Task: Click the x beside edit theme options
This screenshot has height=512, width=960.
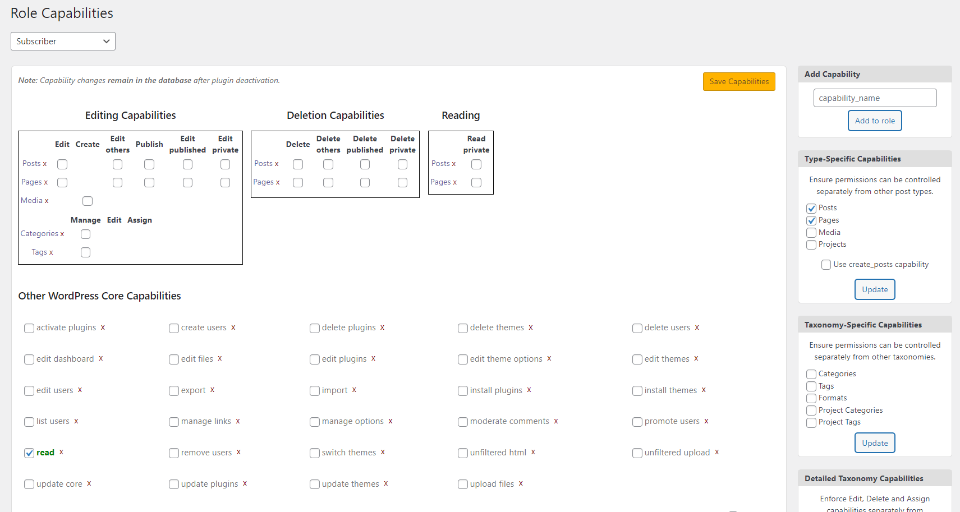Action: point(549,358)
